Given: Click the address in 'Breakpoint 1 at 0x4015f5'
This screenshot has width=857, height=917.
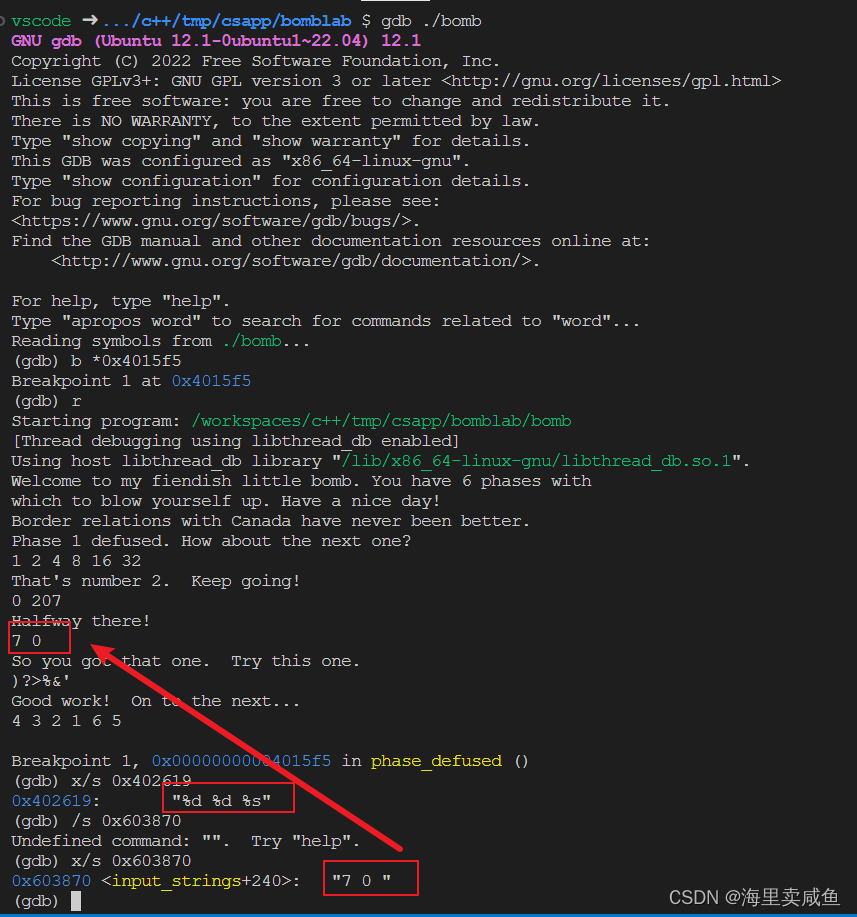Looking at the screenshot, I should click(211, 381).
